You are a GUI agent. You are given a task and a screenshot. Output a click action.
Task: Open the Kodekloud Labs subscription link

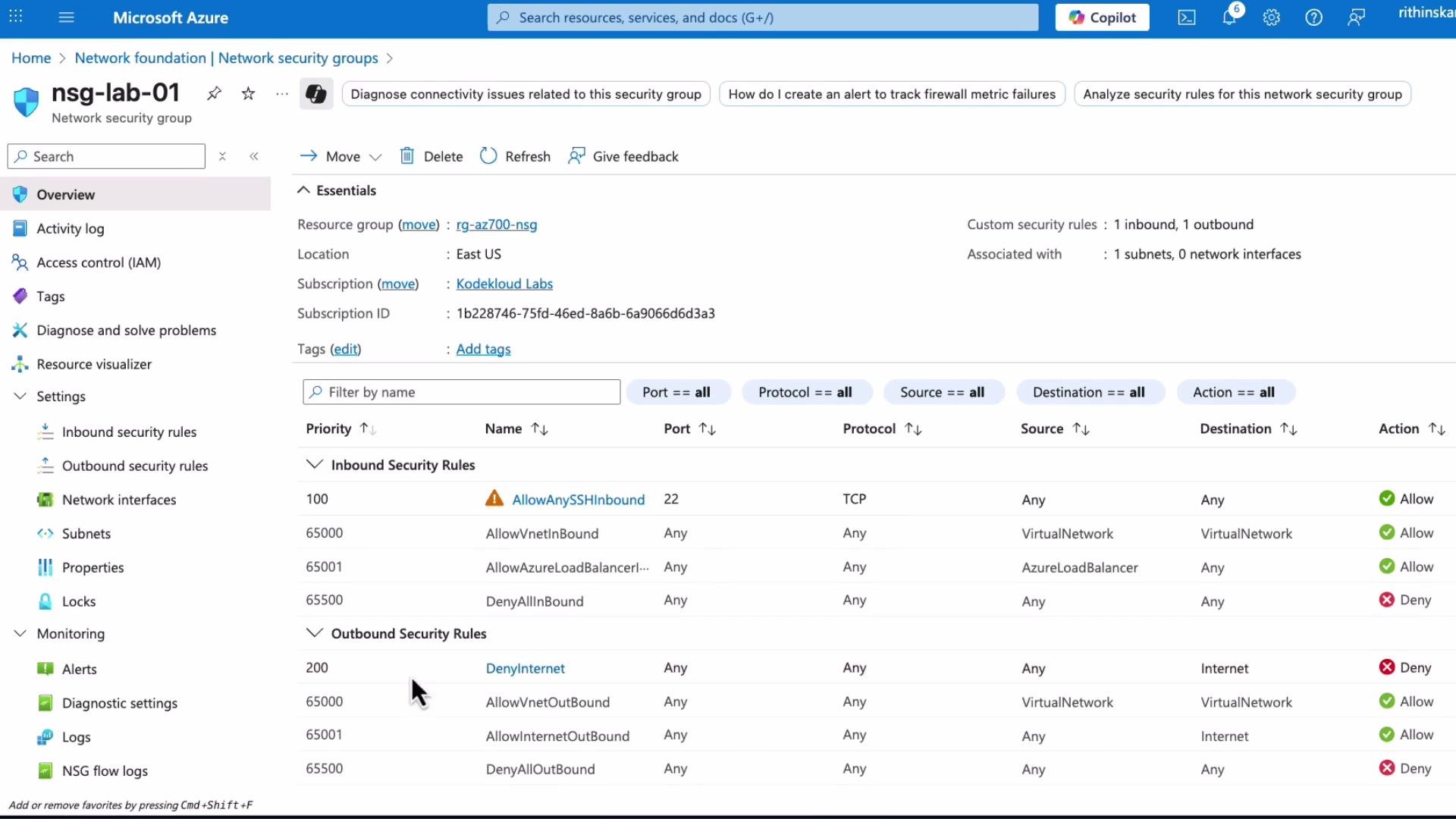[x=504, y=284]
